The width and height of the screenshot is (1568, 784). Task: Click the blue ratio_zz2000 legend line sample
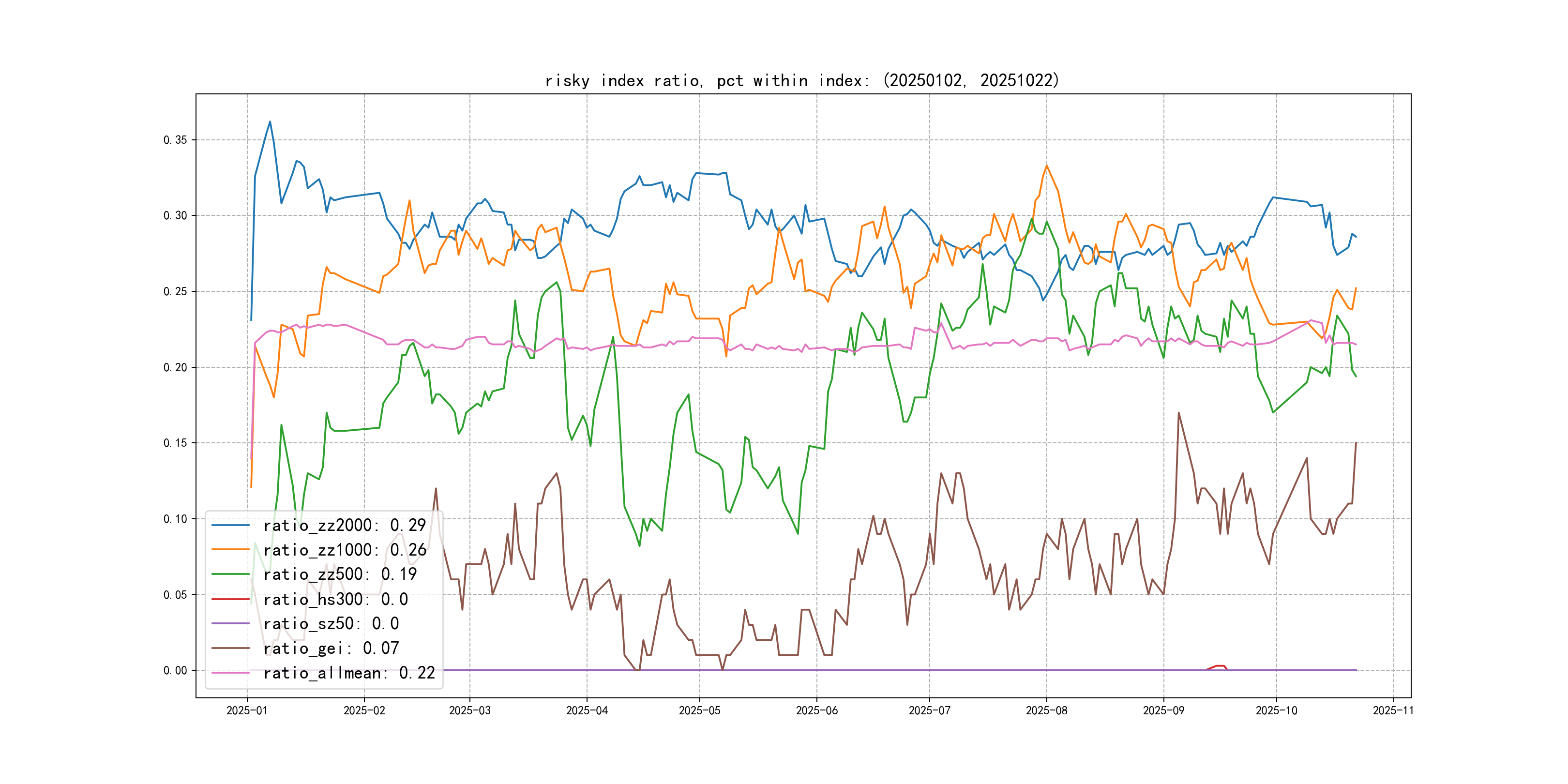[x=230, y=525]
